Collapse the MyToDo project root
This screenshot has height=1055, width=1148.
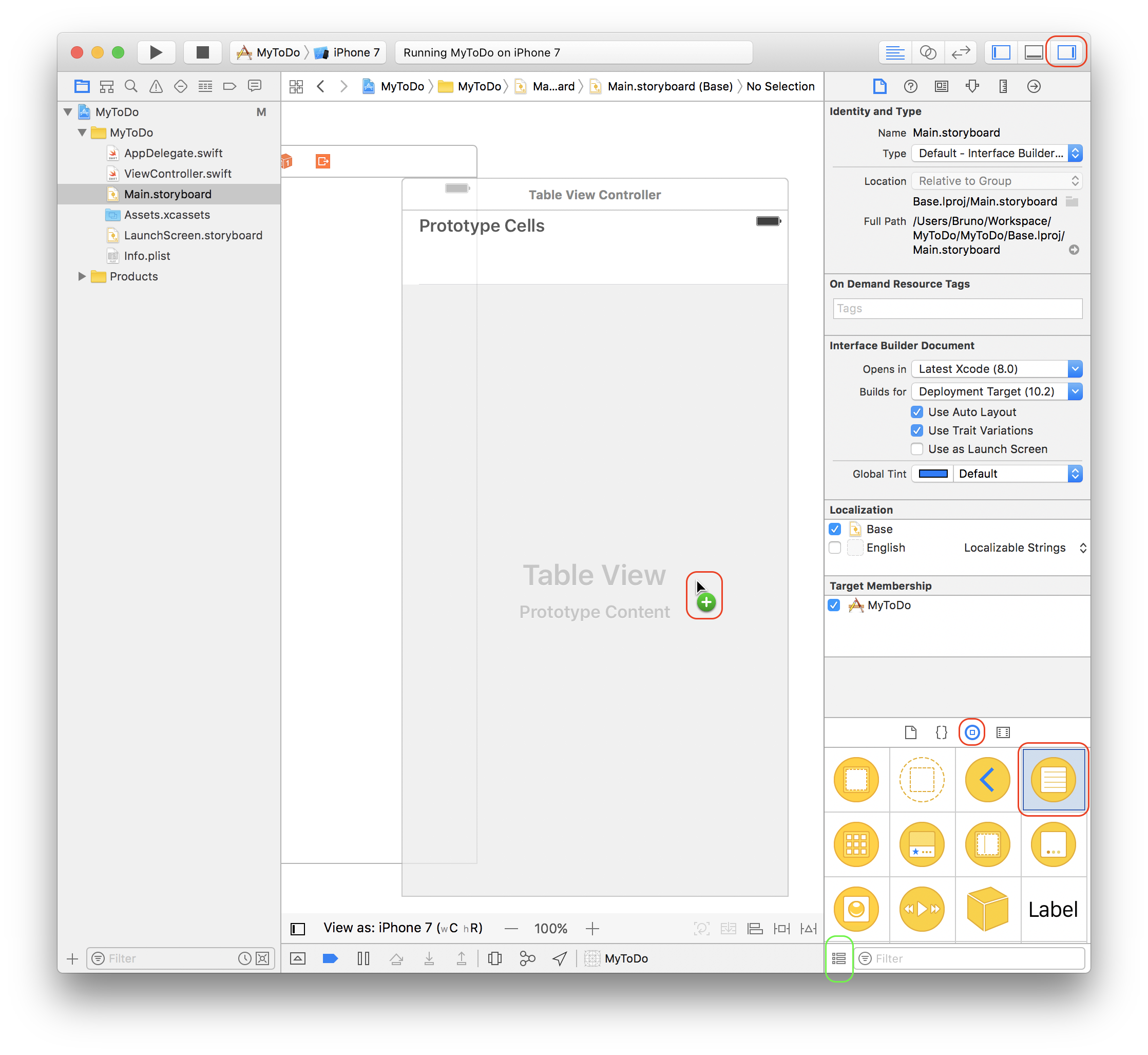point(68,112)
